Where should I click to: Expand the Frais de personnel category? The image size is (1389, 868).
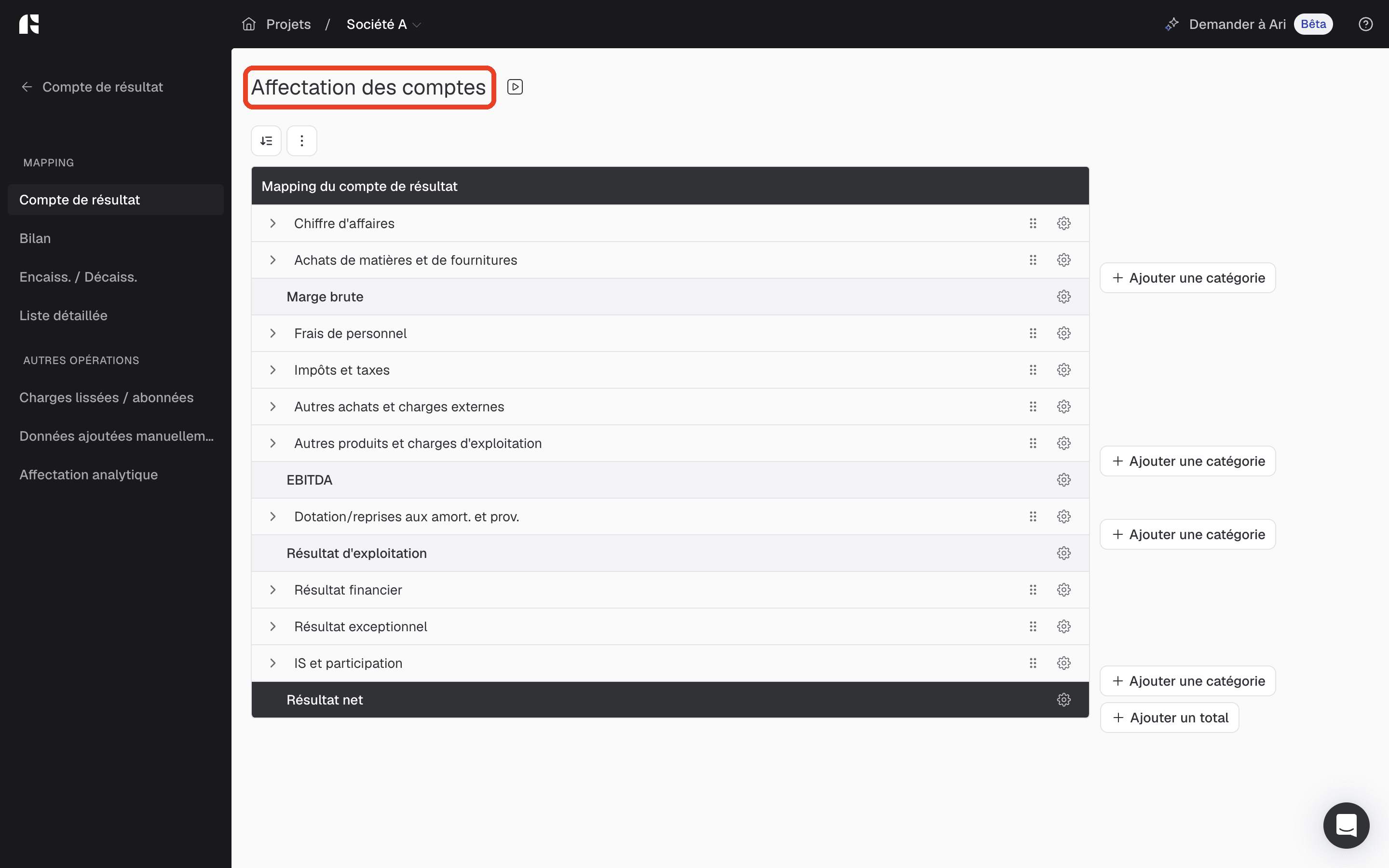(273, 334)
